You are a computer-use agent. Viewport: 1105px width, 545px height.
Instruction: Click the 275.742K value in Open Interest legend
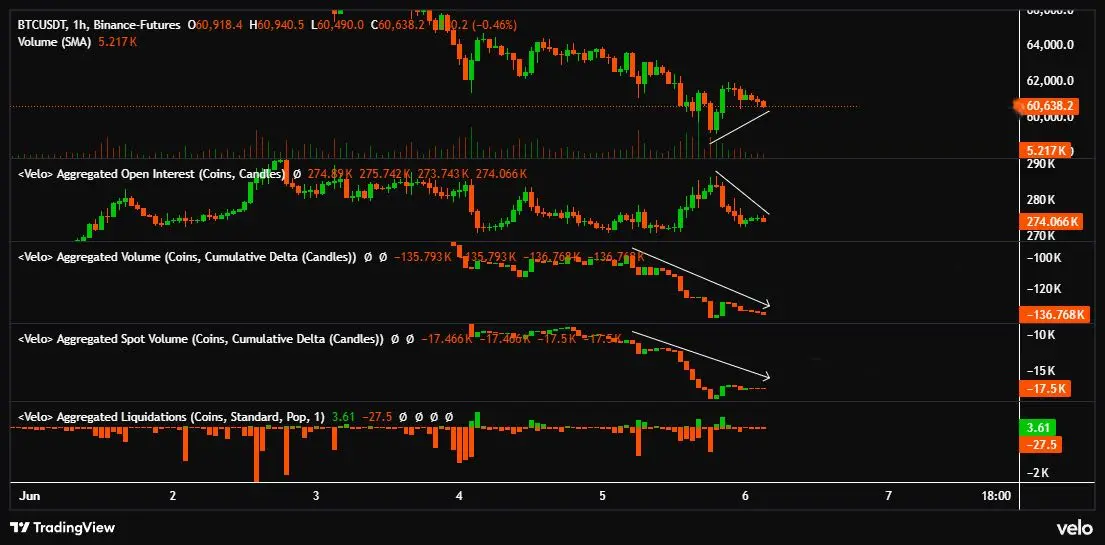385,173
